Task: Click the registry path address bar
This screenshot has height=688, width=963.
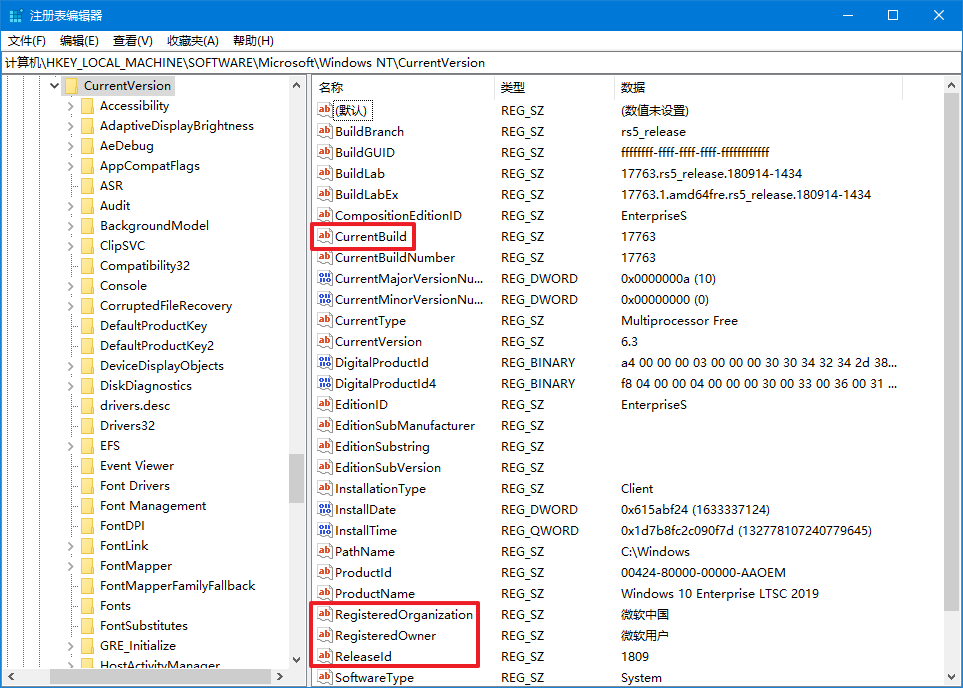Action: click(482, 63)
